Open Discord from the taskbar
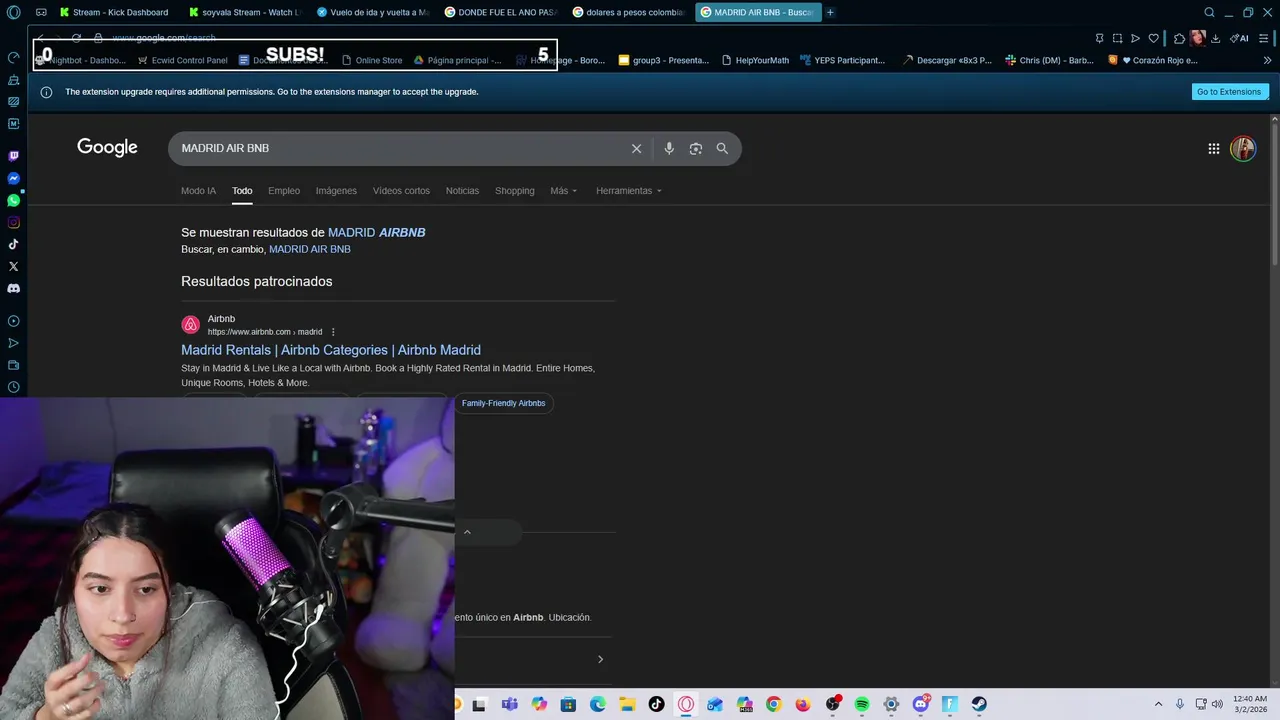 (x=921, y=704)
